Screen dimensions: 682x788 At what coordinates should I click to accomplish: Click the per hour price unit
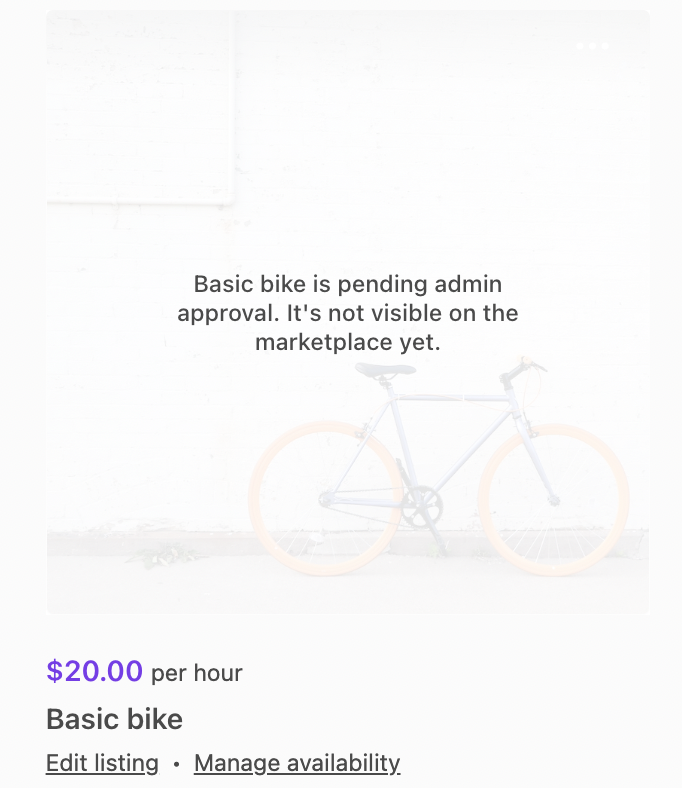pos(197,673)
